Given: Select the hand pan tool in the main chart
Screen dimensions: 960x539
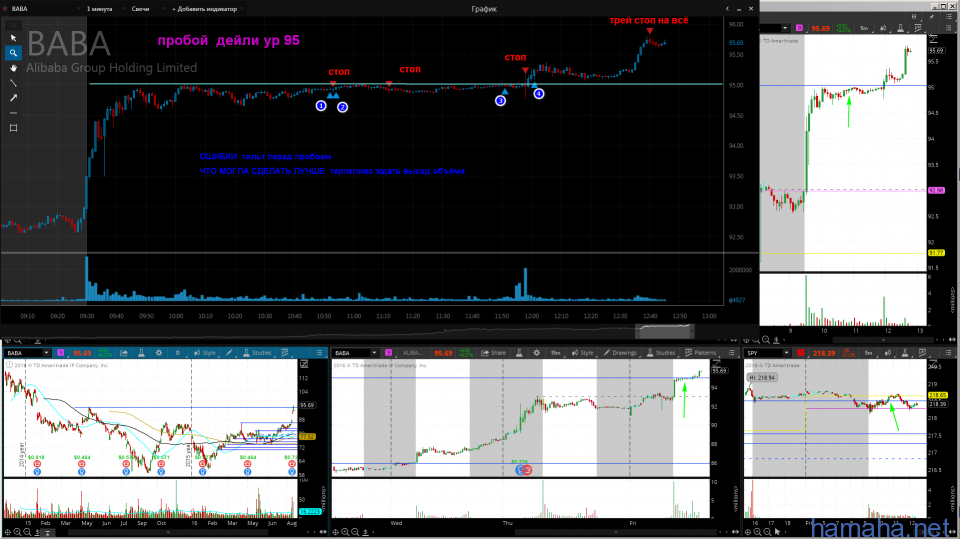Looking at the screenshot, I should (13, 68).
